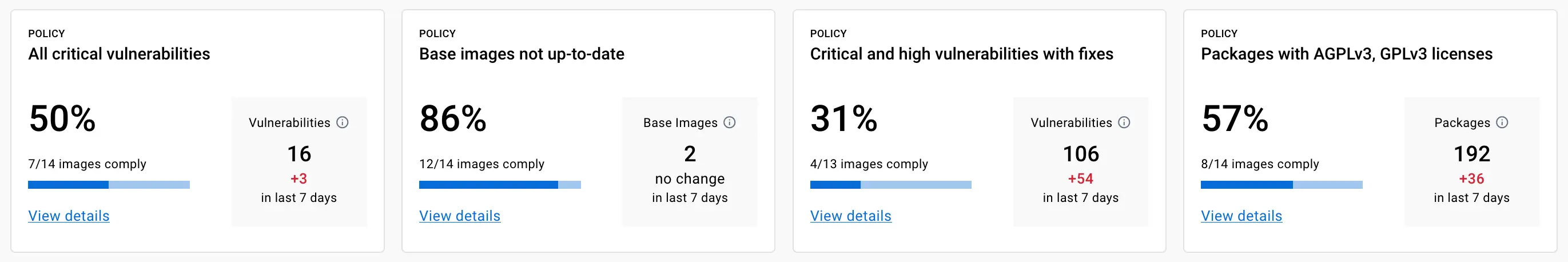Click the info icon next to Vulnerabilities in the All critical vulnerabilities card
1568x262 pixels.
click(343, 122)
